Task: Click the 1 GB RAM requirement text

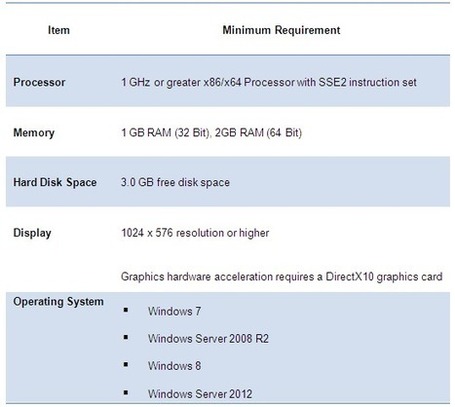Action: point(211,133)
